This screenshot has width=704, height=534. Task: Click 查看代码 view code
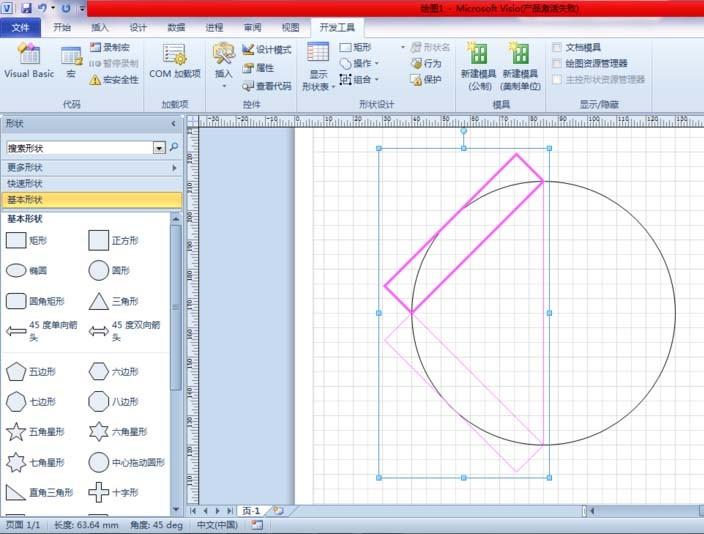[267, 86]
